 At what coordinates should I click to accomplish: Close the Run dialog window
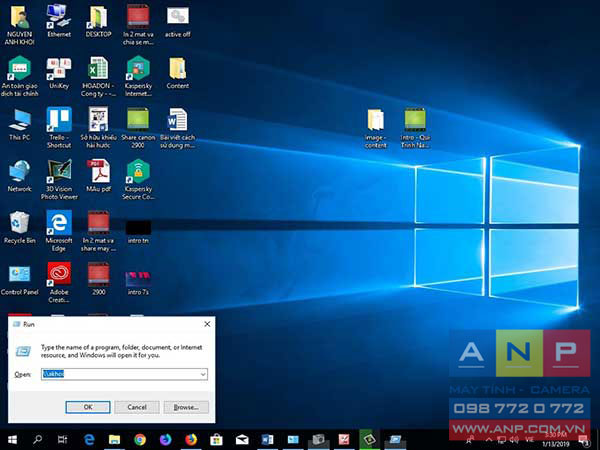pos(207,324)
